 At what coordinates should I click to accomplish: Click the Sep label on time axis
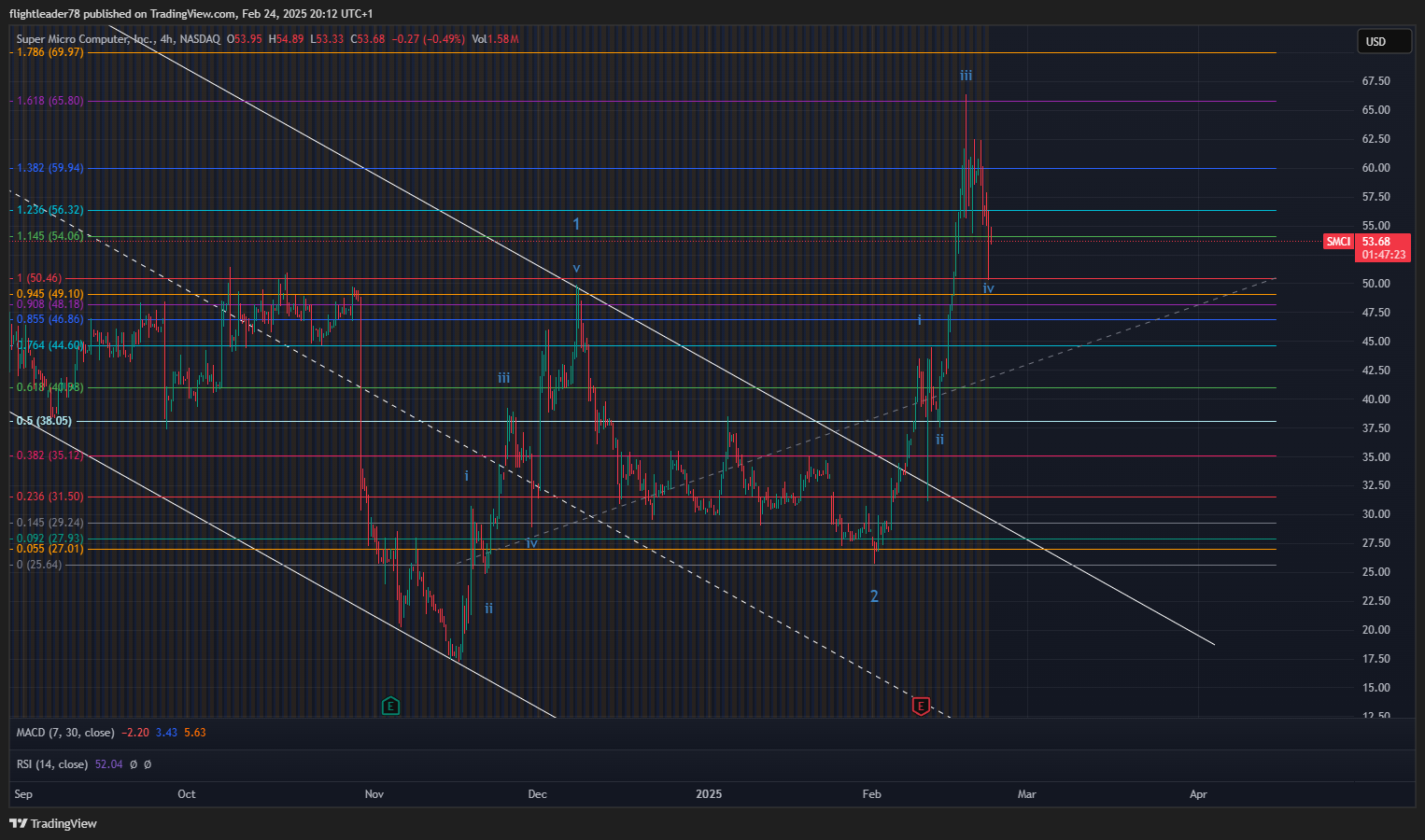tap(23, 794)
